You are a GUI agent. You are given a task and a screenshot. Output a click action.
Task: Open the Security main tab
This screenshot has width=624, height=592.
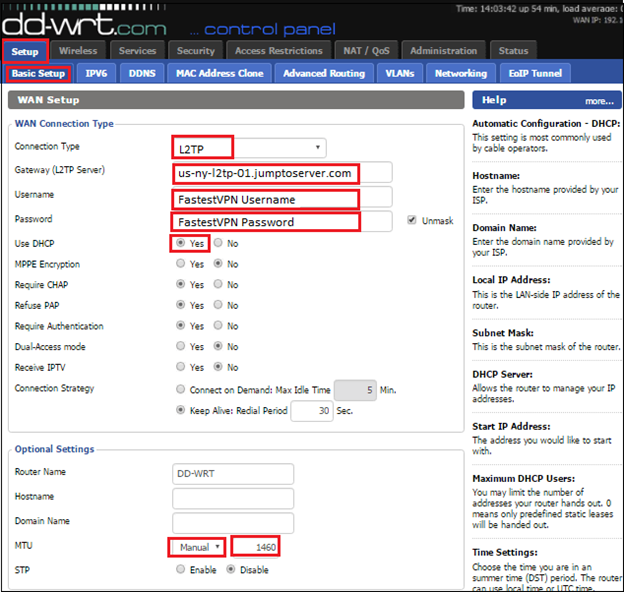click(x=195, y=51)
